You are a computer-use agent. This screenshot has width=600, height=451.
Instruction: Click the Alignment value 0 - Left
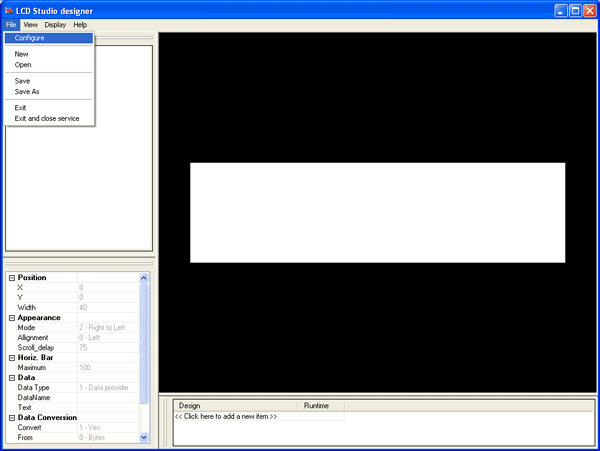click(x=108, y=337)
